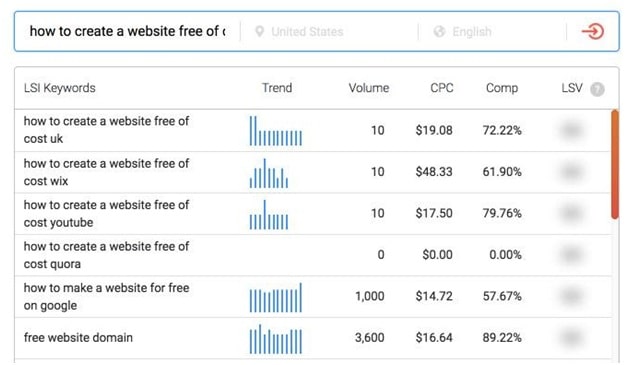Click volume 10 in 'cost wix' row
The image size is (628, 365).
coord(377,171)
